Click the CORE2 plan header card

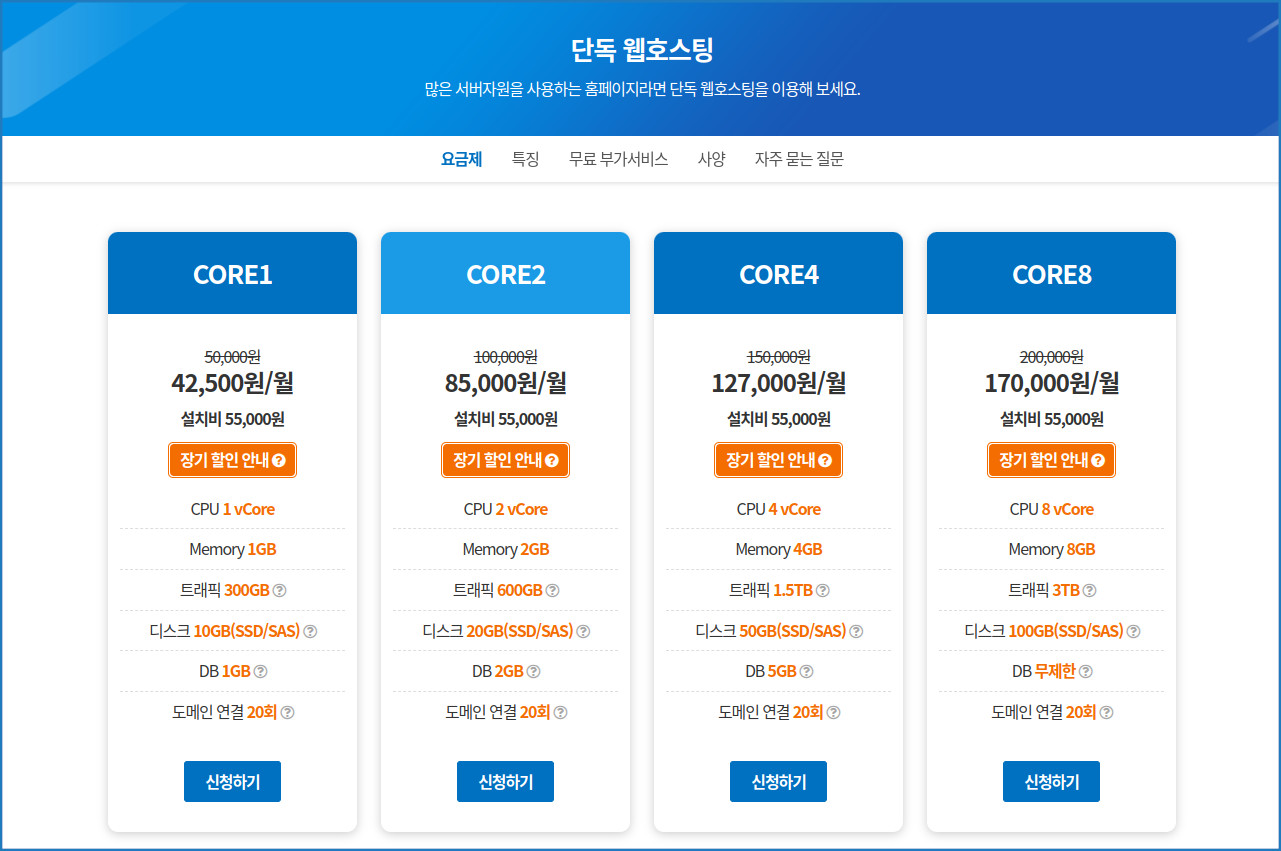[x=505, y=274]
